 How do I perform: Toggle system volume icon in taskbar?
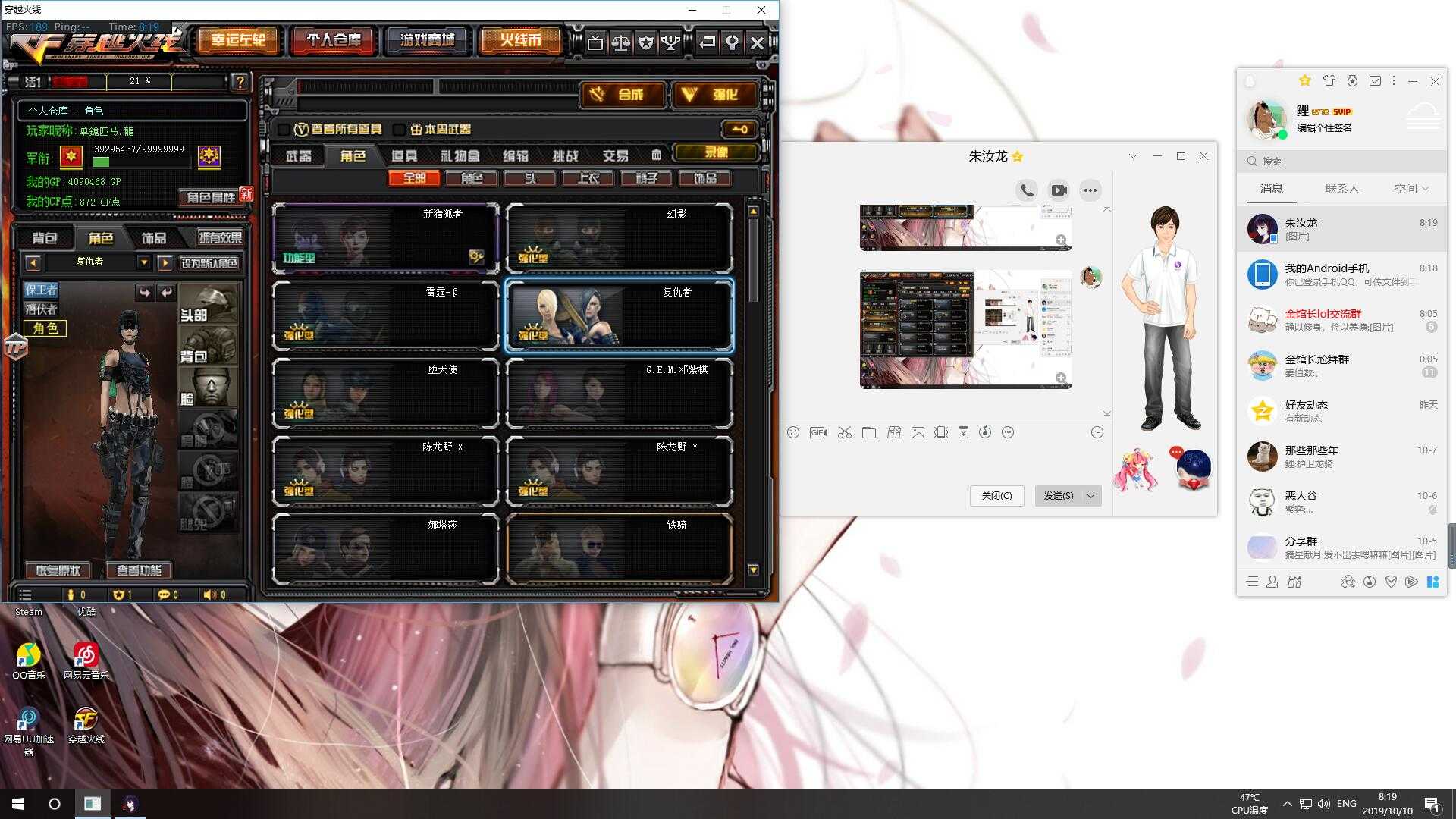[x=1323, y=804]
